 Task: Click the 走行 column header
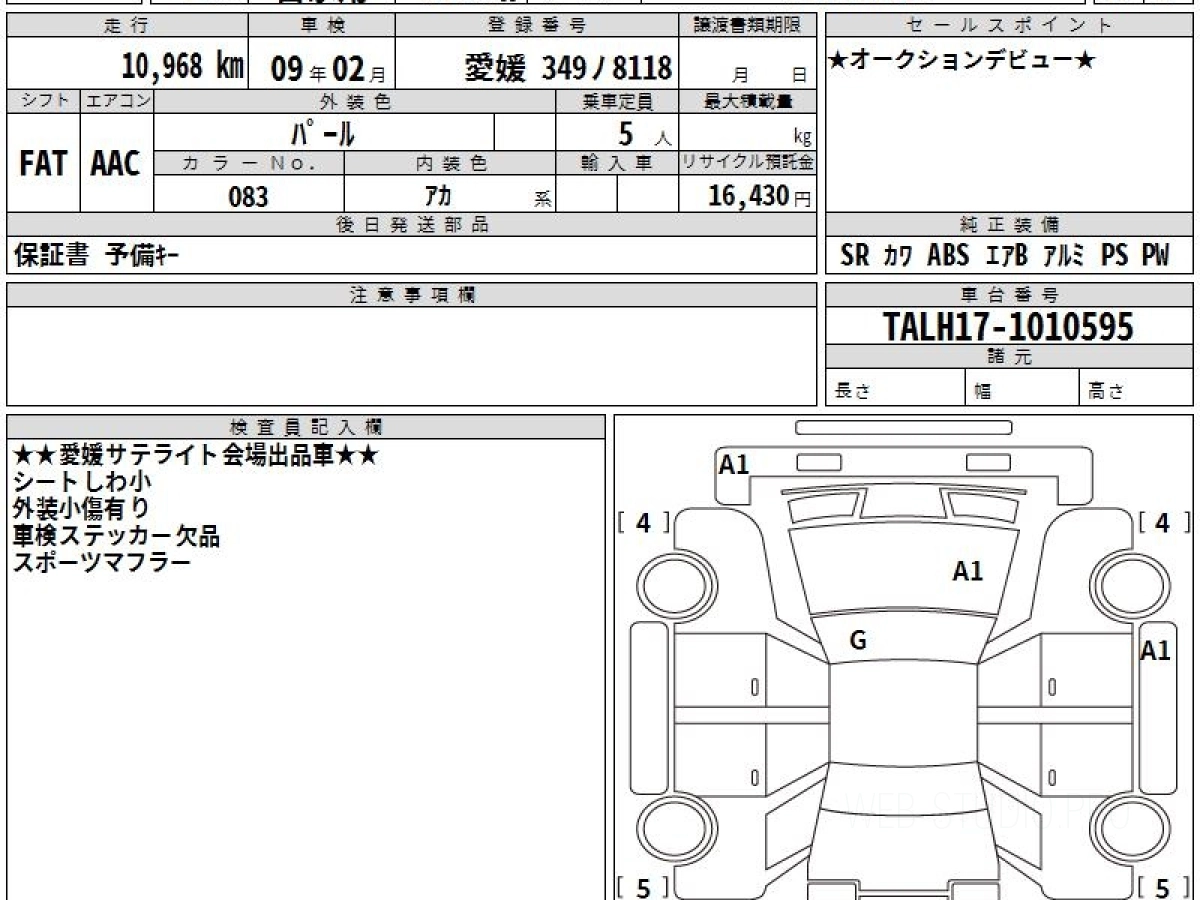coord(127,26)
